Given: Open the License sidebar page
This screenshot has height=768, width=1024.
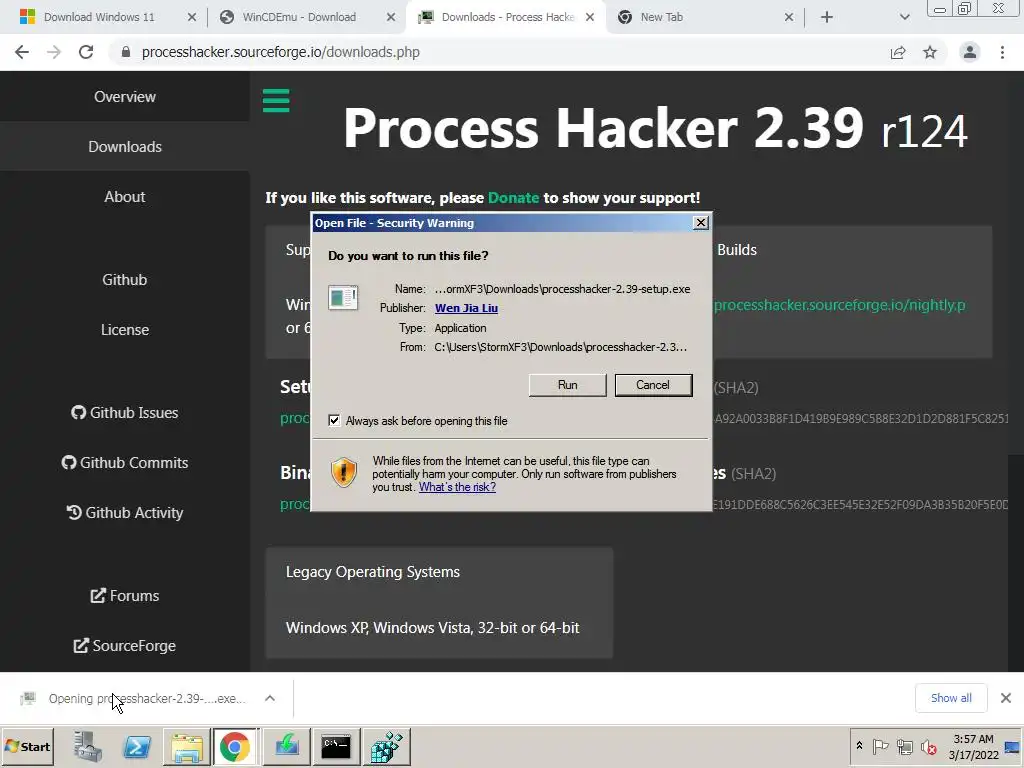Looking at the screenshot, I should [x=125, y=330].
